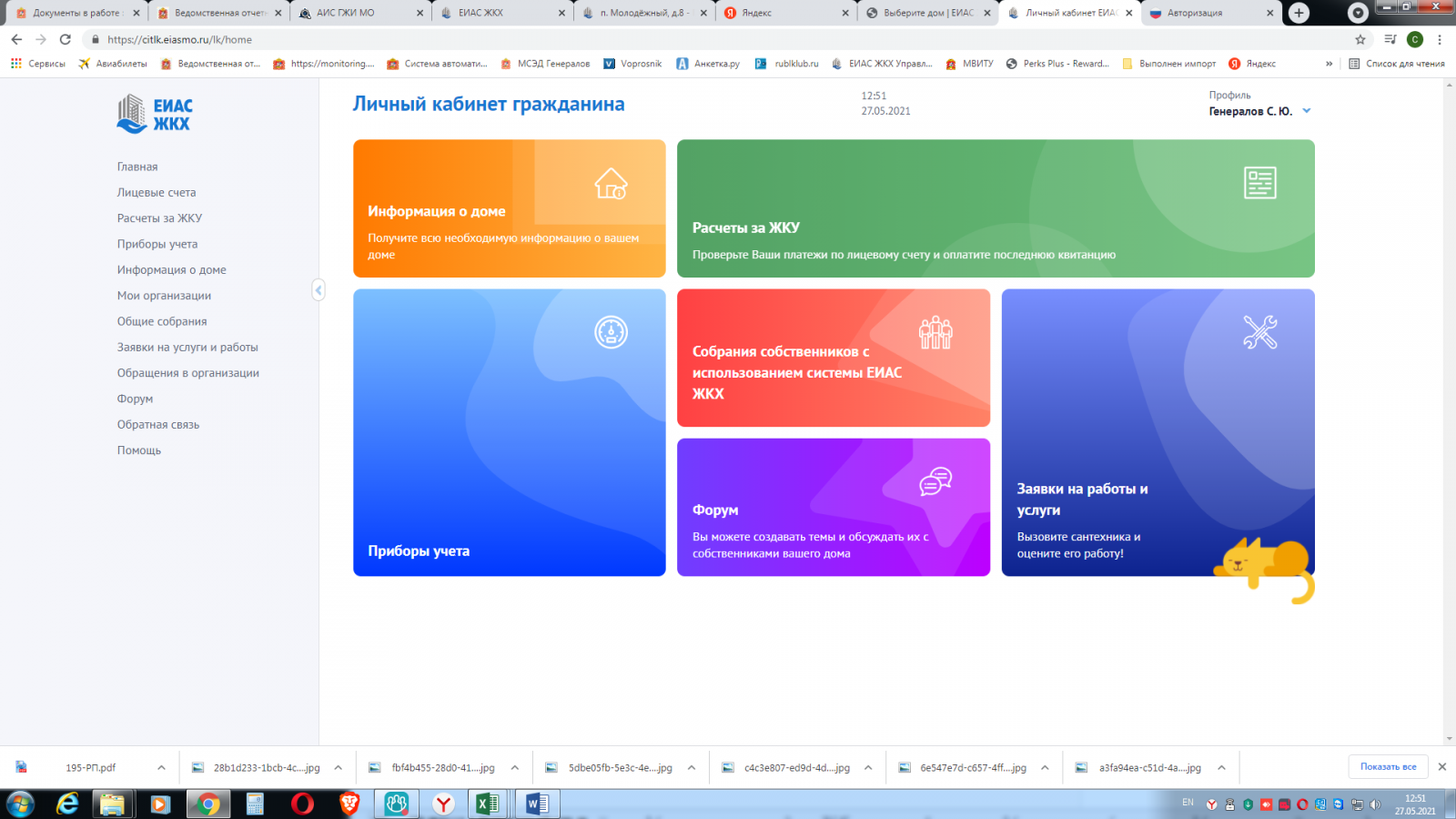Click the ЕИАС ЖКХ logo in the sidebar
This screenshot has width=1456, height=819.
pyautogui.click(x=155, y=114)
